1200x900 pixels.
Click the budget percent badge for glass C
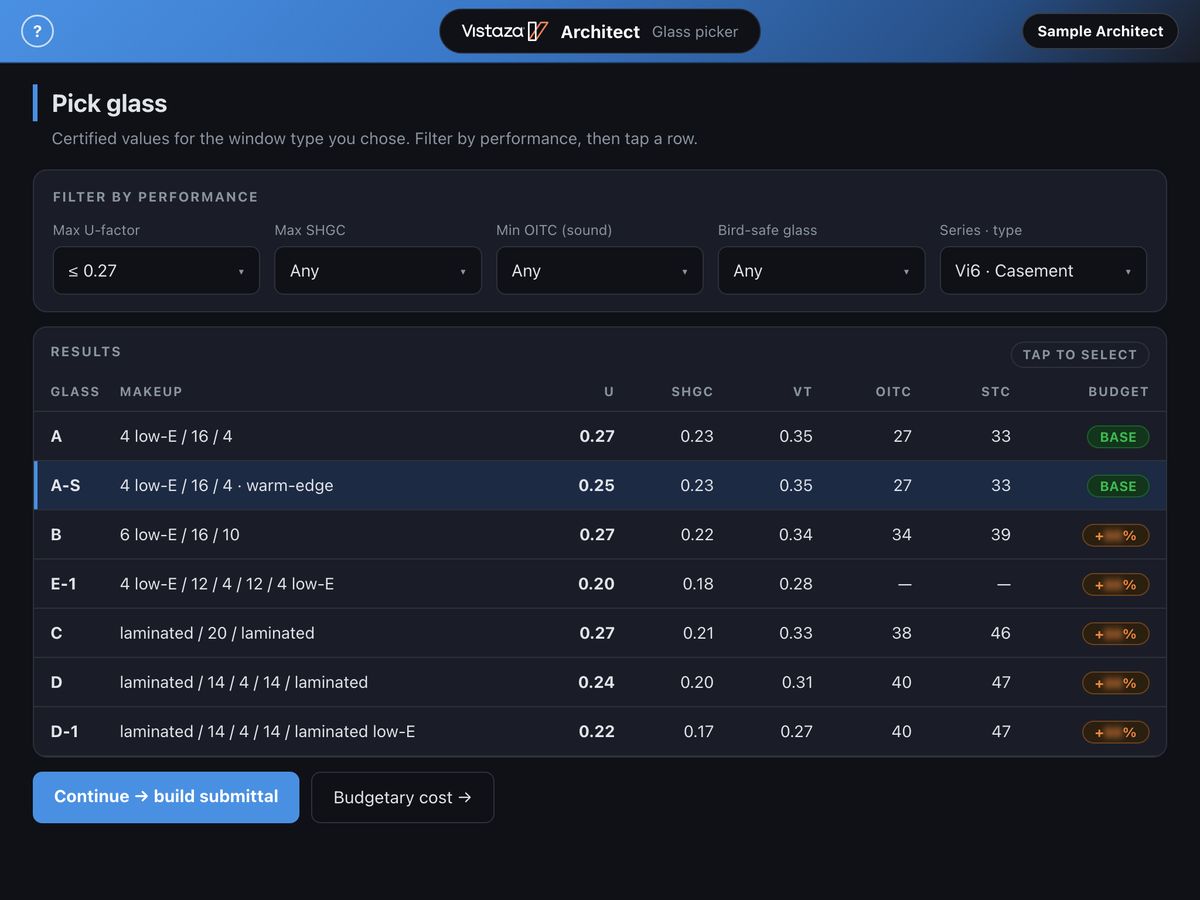click(1116, 633)
